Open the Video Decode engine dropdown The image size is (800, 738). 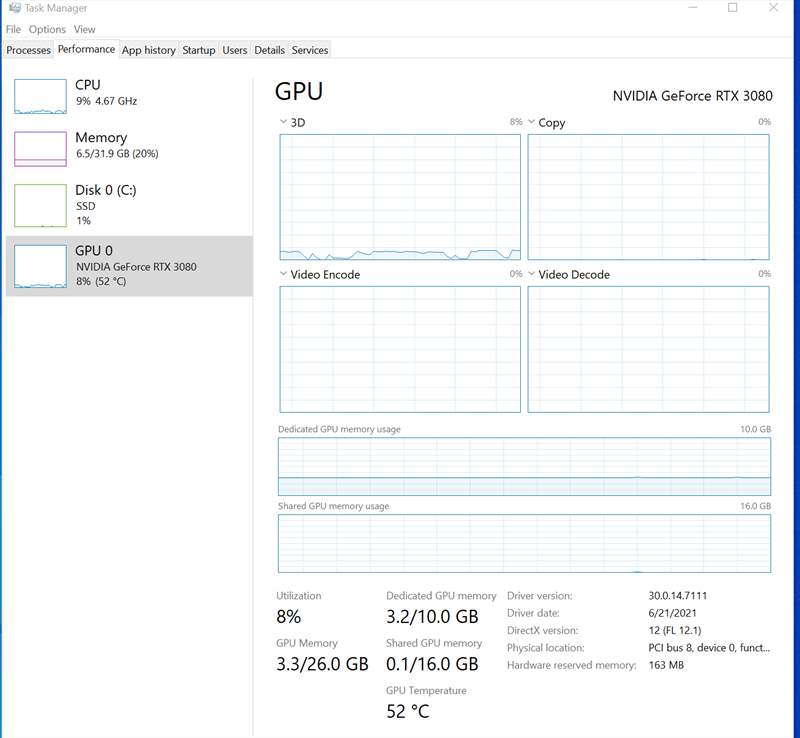(531, 274)
